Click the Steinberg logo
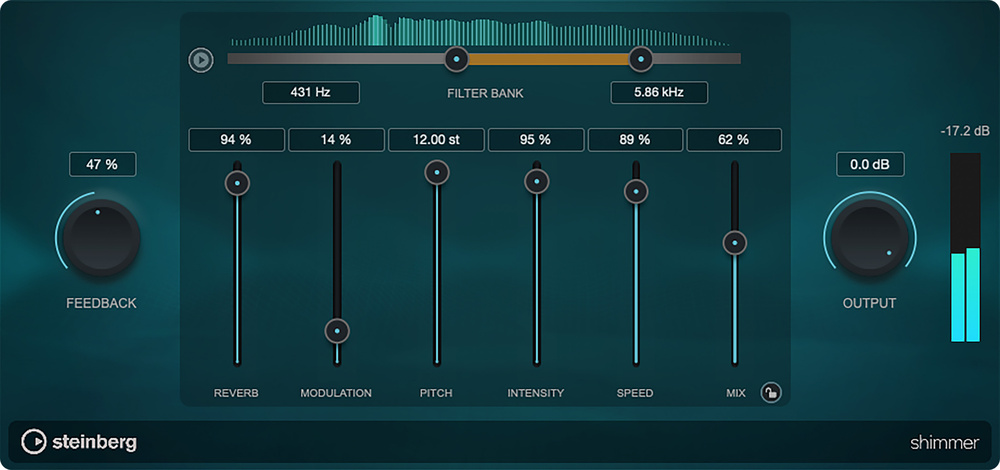This screenshot has width=1000, height=470. click(x=80, y=441)
